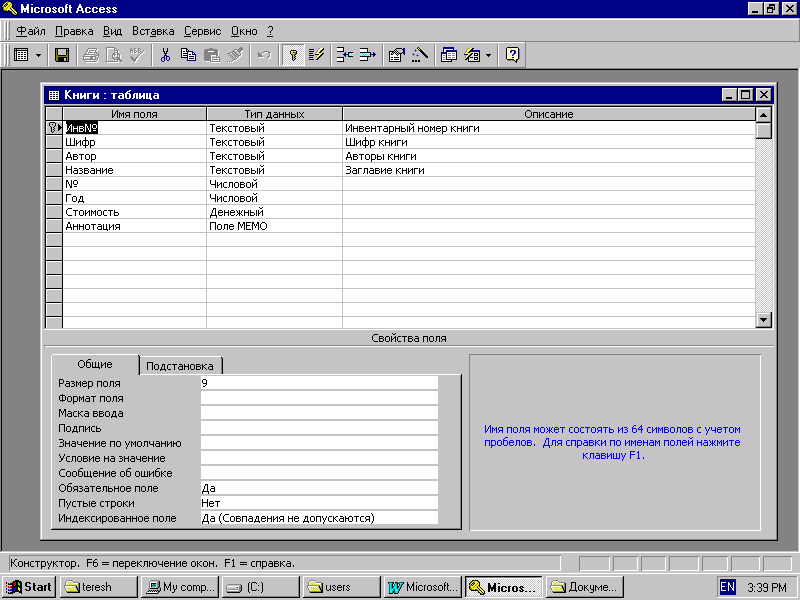Switch to teresh folder in taskbar
Viewport: 800px width, 600px height.
point(99,587)
